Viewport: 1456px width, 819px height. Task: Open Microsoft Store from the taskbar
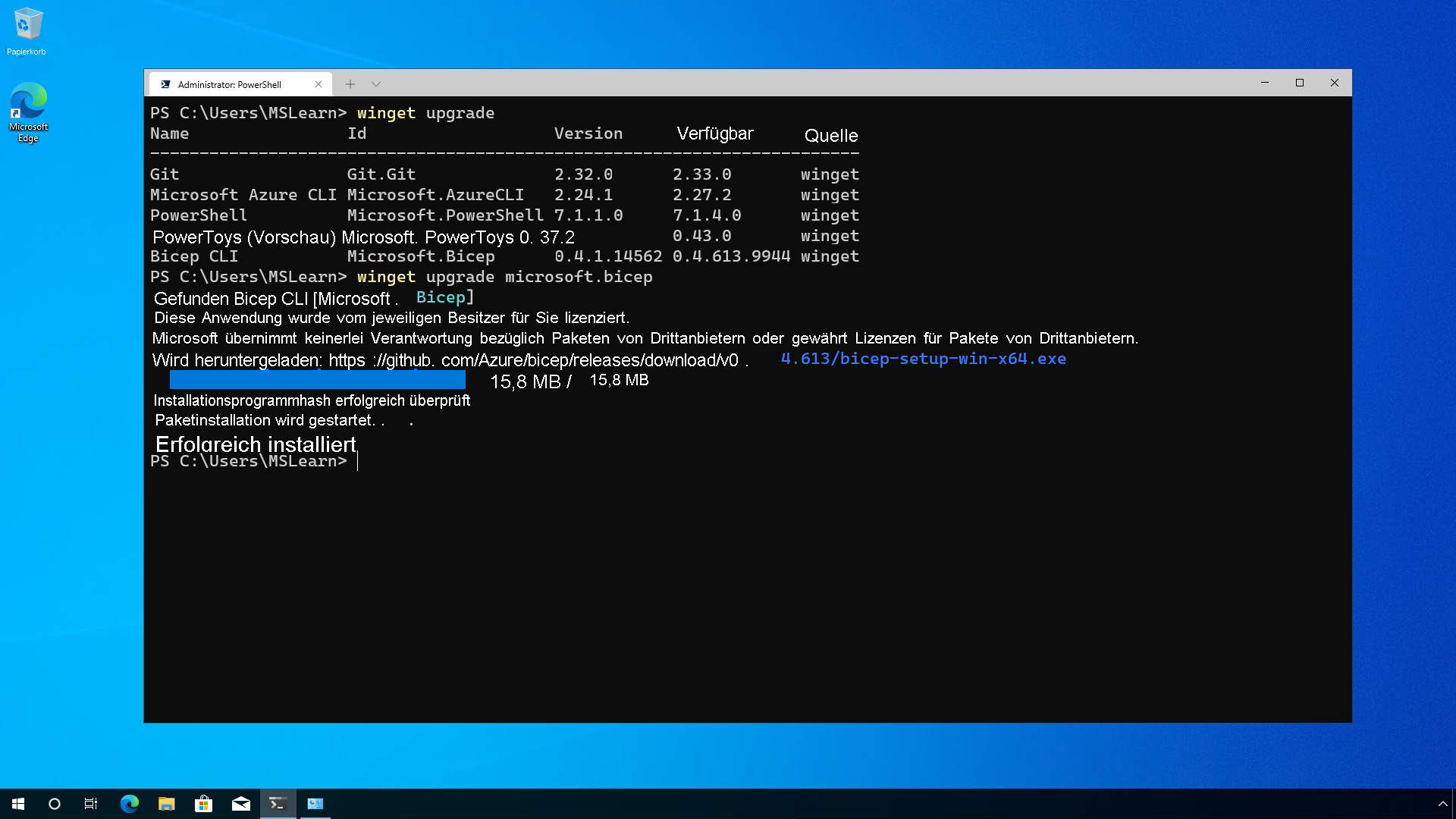click(204, 804)
